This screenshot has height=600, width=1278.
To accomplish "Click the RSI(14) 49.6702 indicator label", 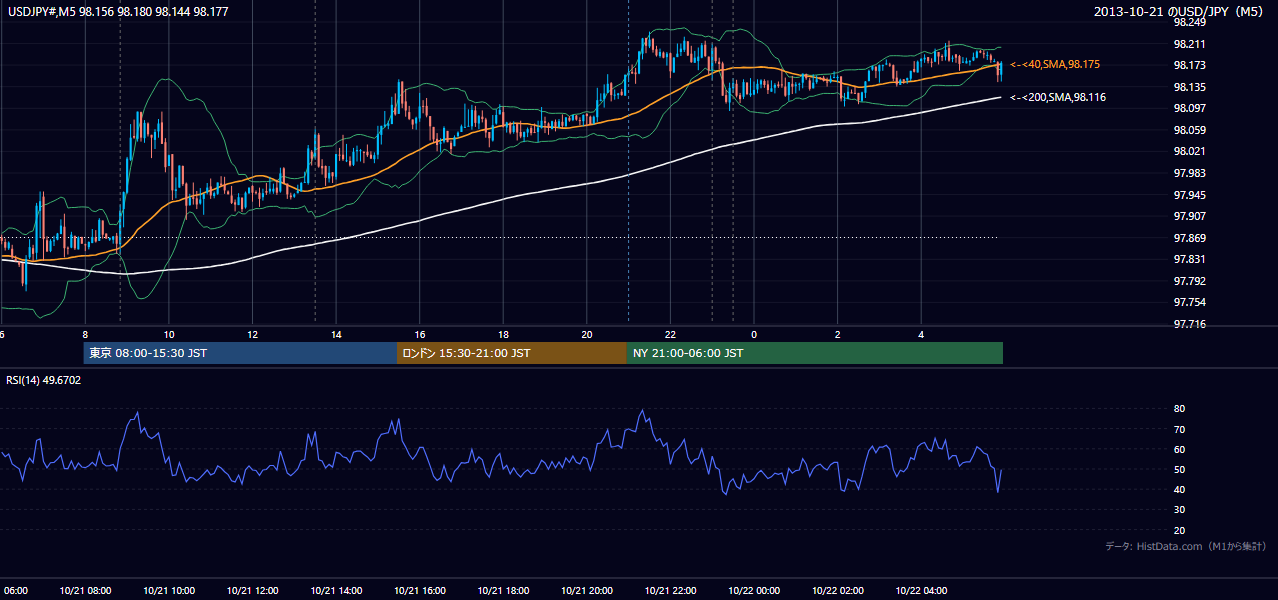I will [x=44, y=380].
